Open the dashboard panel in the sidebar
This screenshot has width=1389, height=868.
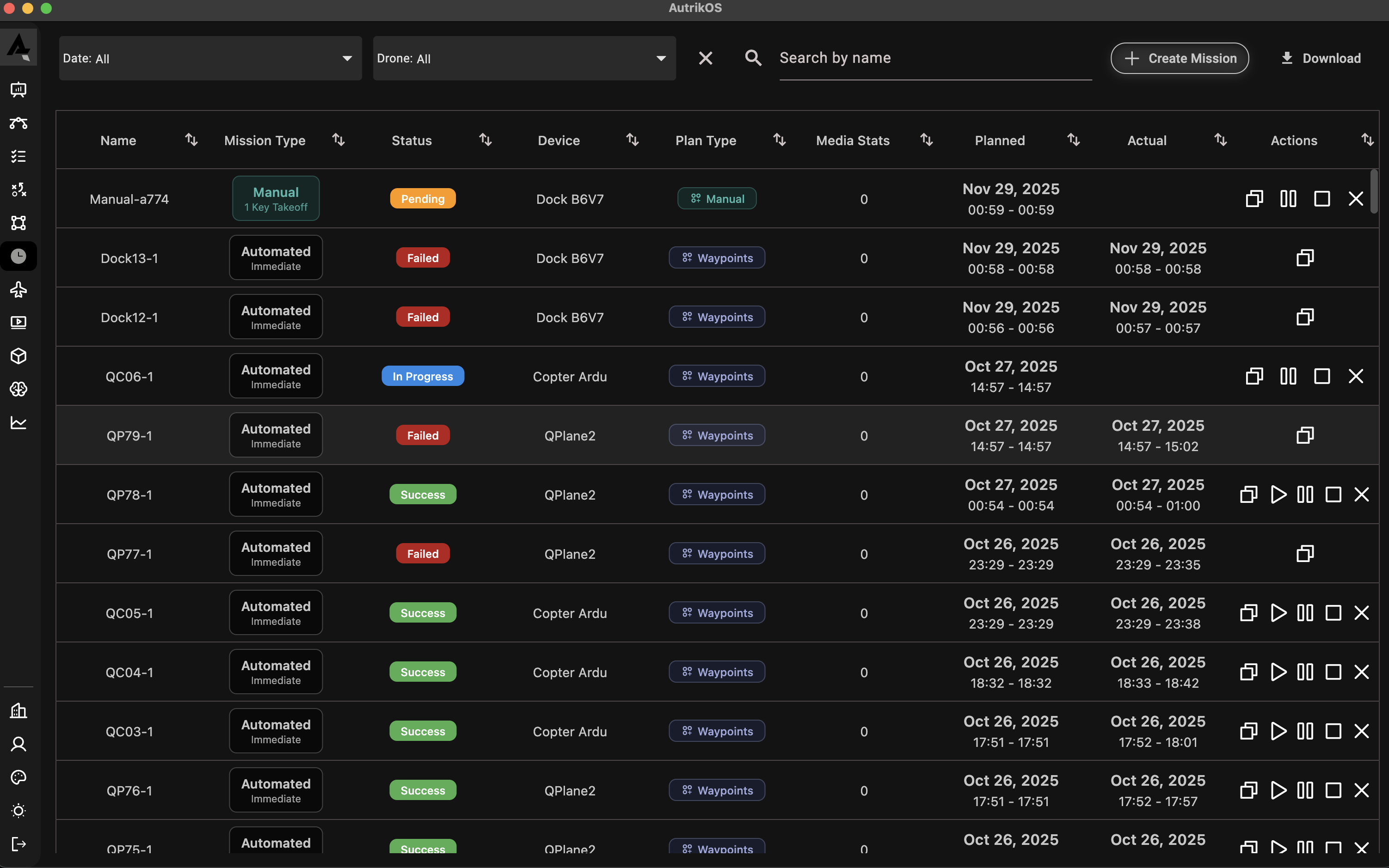[19, 89]
